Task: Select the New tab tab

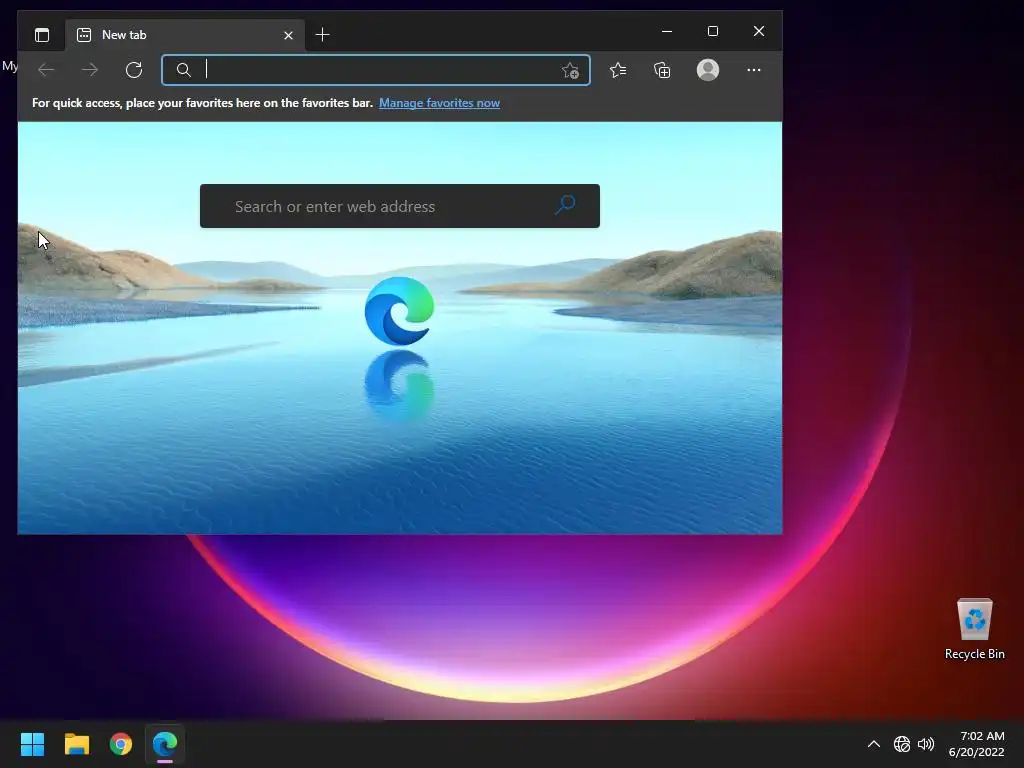Action: [x=184, y=35]
